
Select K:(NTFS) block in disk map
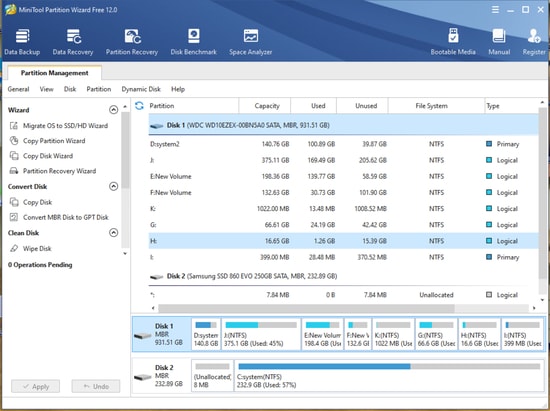tap(393, 334)
